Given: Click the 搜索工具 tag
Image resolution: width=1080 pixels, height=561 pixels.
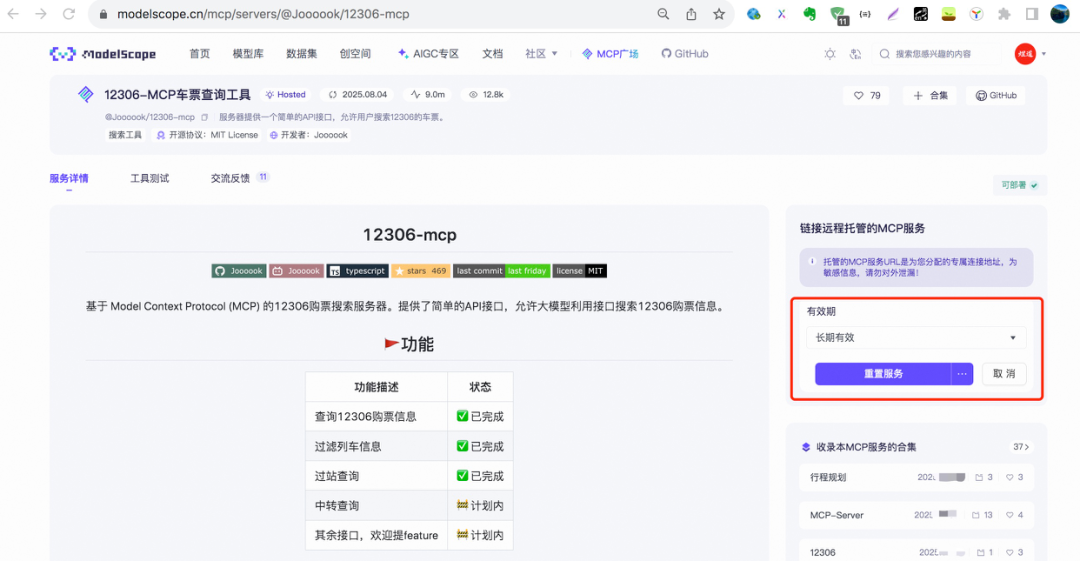Looking at the screenshot, I should point(125,135).
